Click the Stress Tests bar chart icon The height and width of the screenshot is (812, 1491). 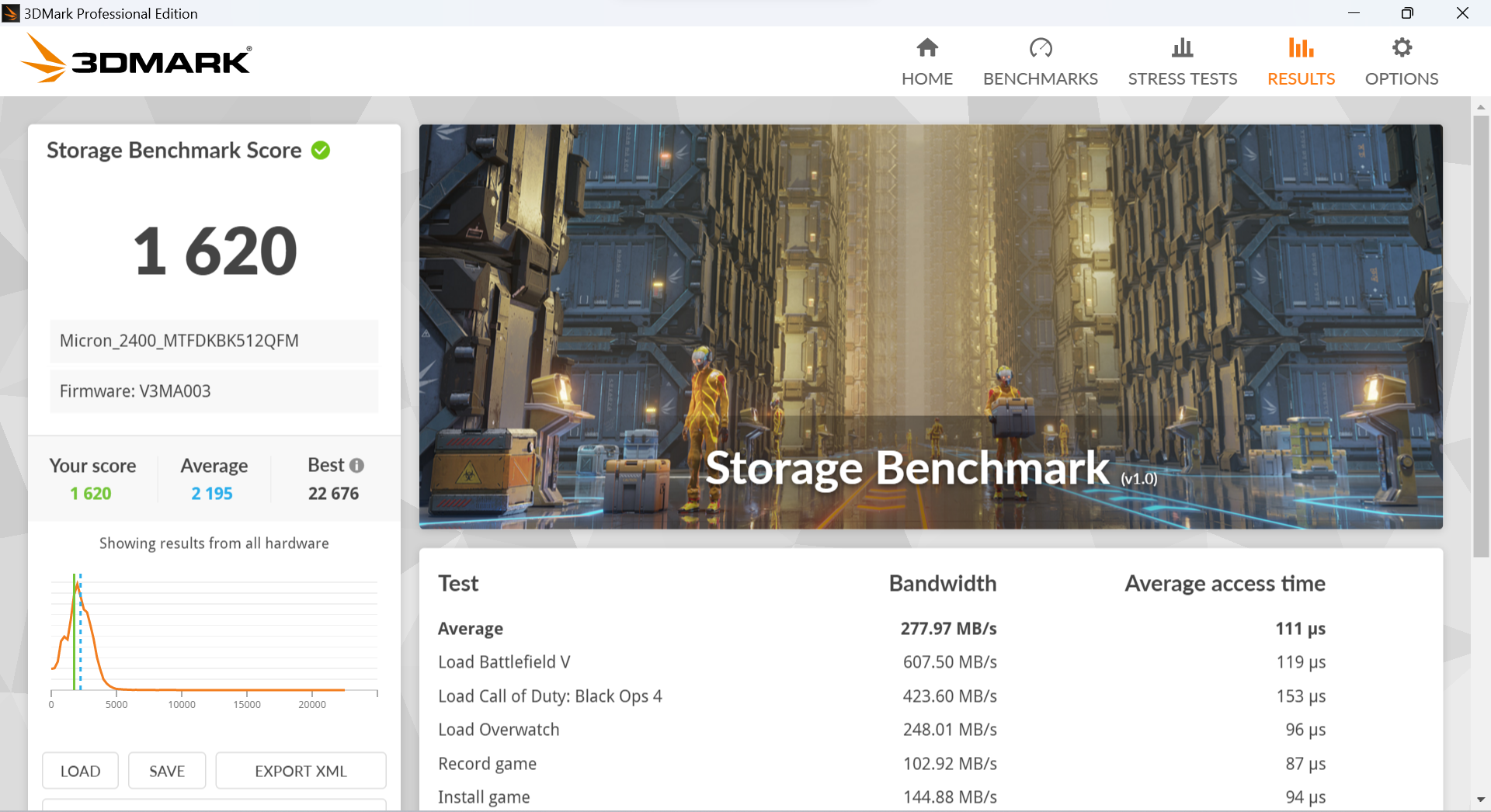tap(1183, 48)
